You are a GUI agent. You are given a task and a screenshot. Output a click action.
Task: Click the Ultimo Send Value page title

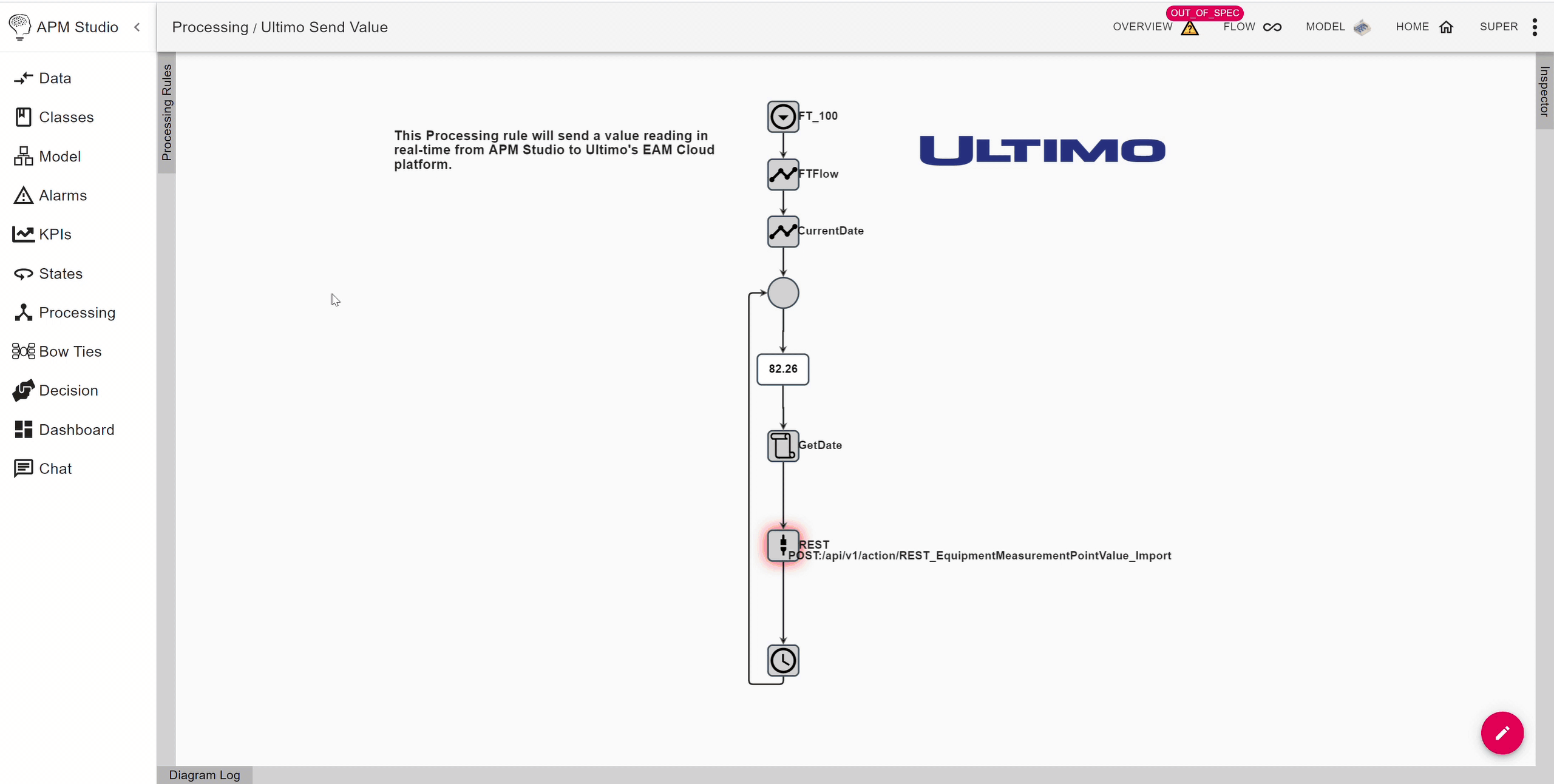coord(324,27)
